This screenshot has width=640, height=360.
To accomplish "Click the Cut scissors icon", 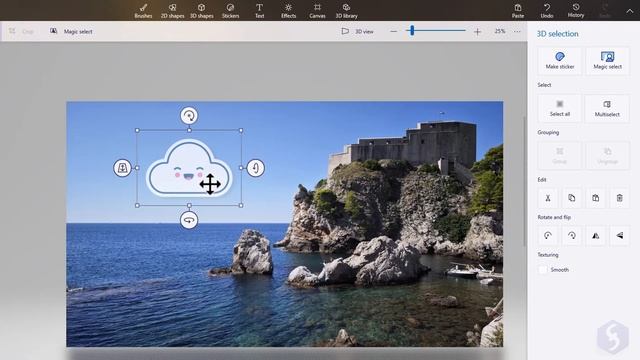I will [x=548, y=198].
